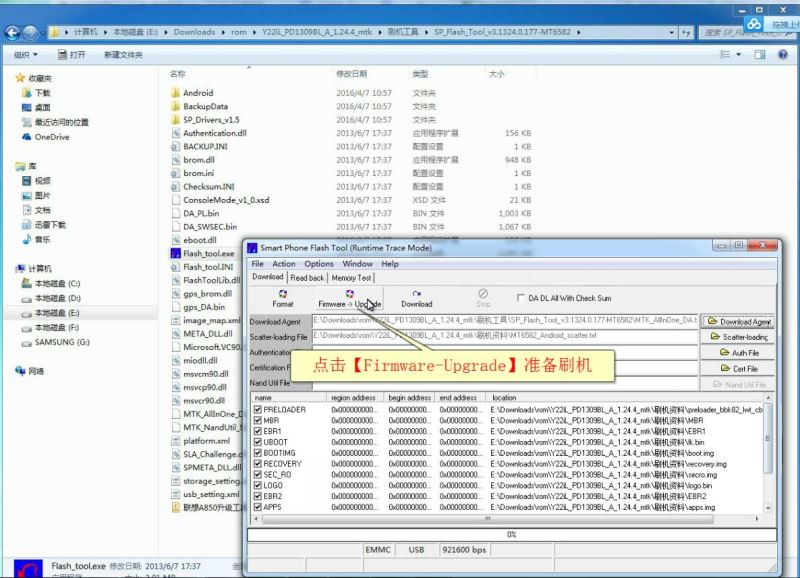
Task: Select the SP_Drivers_v1.5 folder
Action: click(211, 119)
